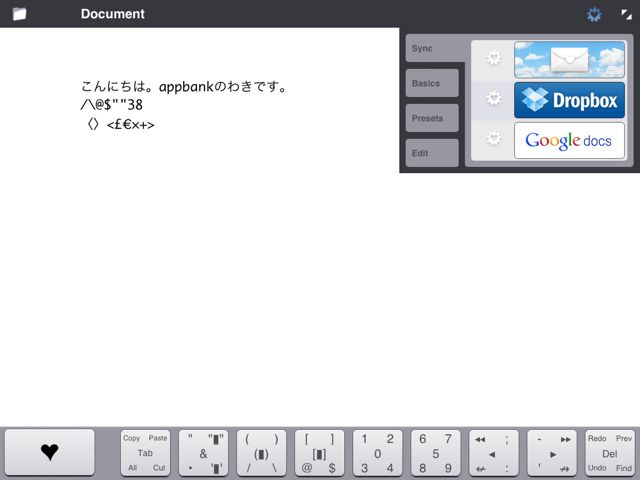Open the gear beside the Google docs option
The width and height of the screenshot is (640, 480).
click(x=494, y=139)
